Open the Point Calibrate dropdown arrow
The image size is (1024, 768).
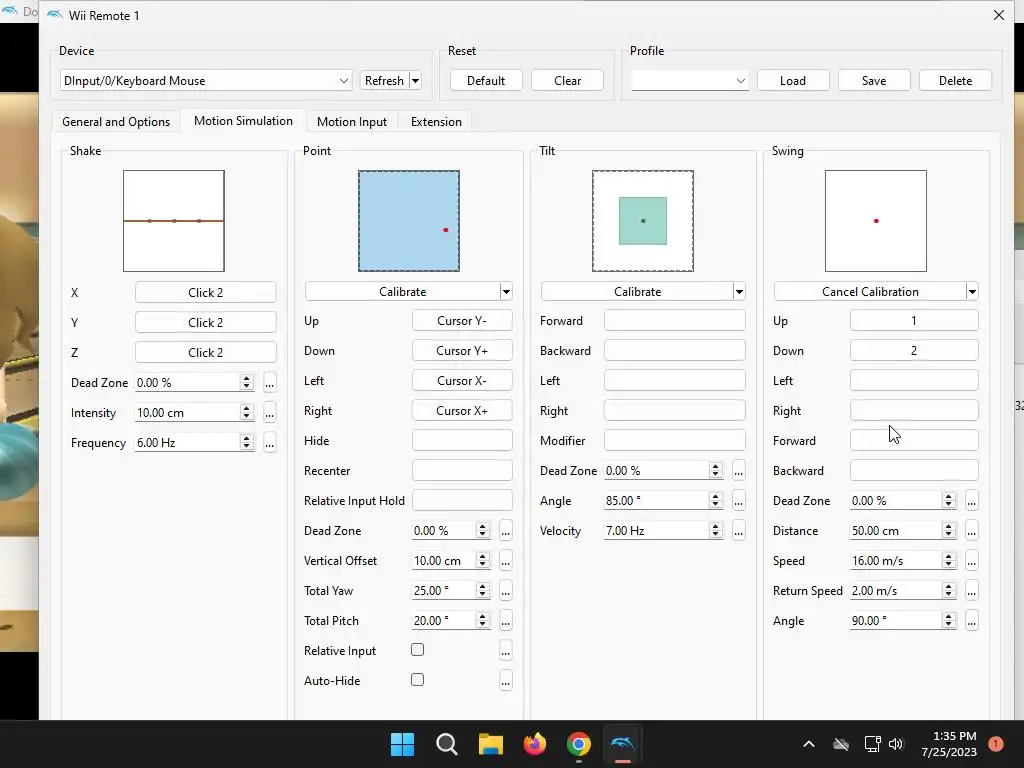506,291
